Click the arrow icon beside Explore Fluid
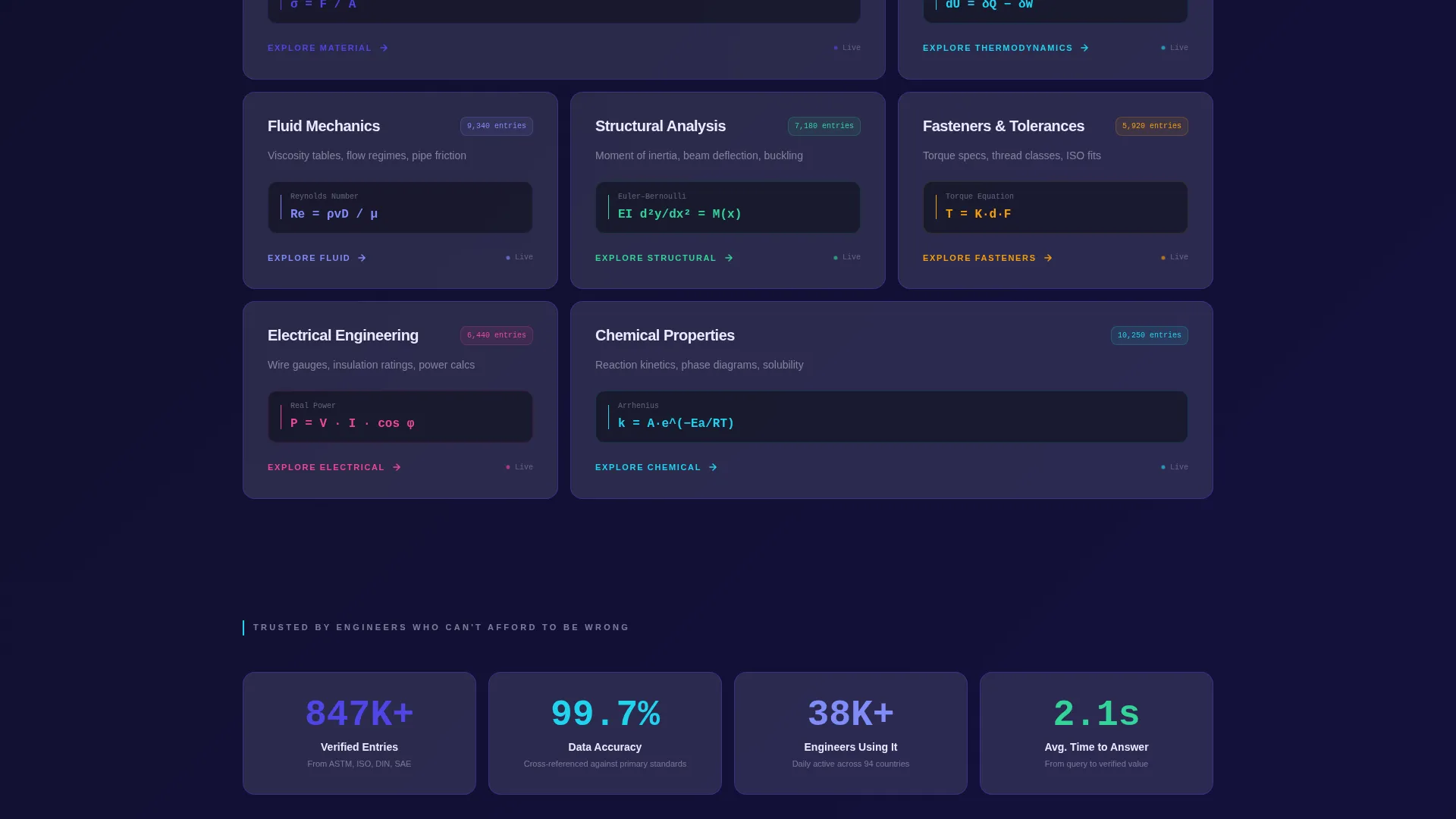1456x819 pixels. (362, 258)
